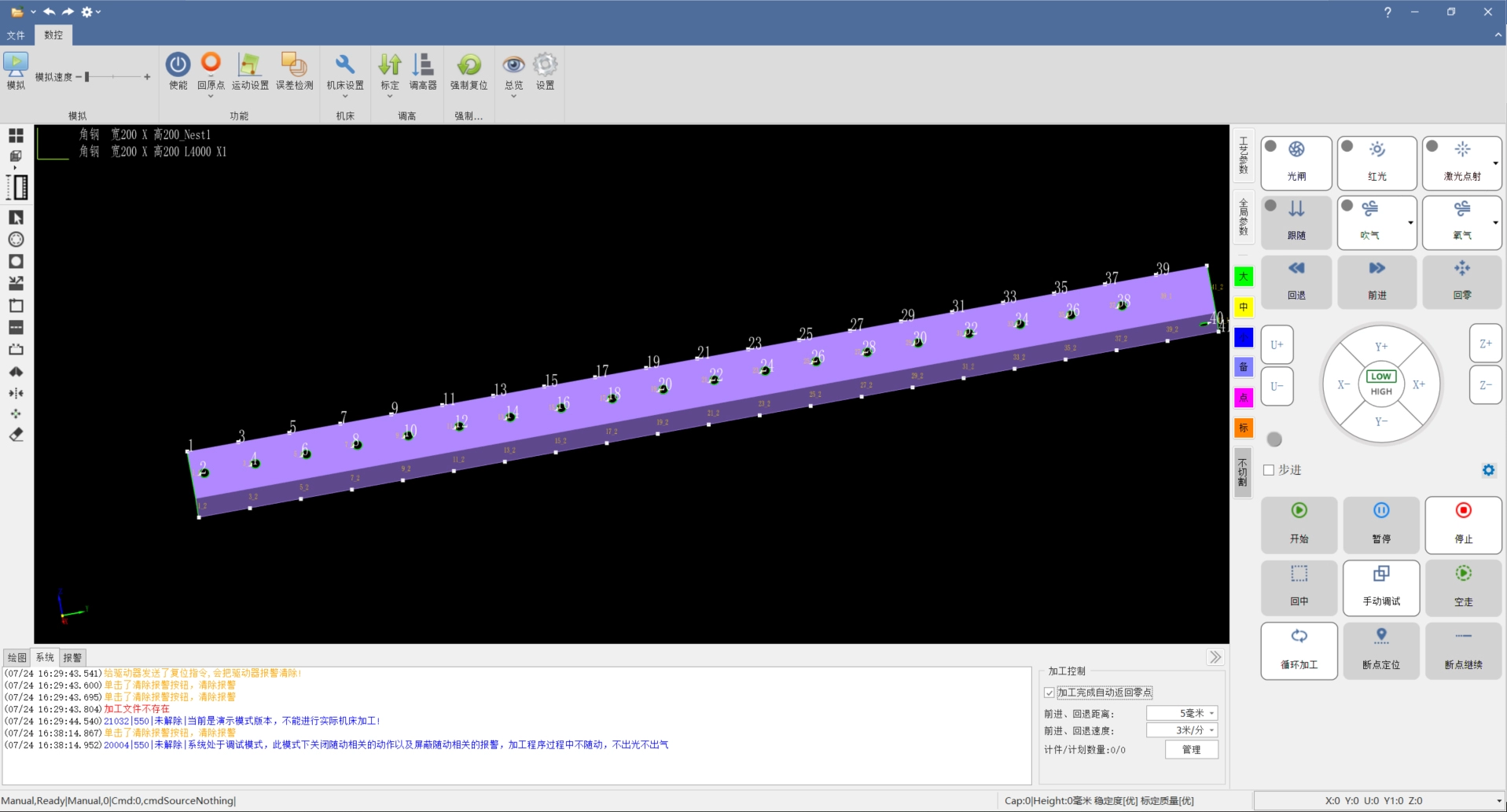Toggle the 步进 step checkbox
1507x812 pixels.
[x=1268, y=470]
